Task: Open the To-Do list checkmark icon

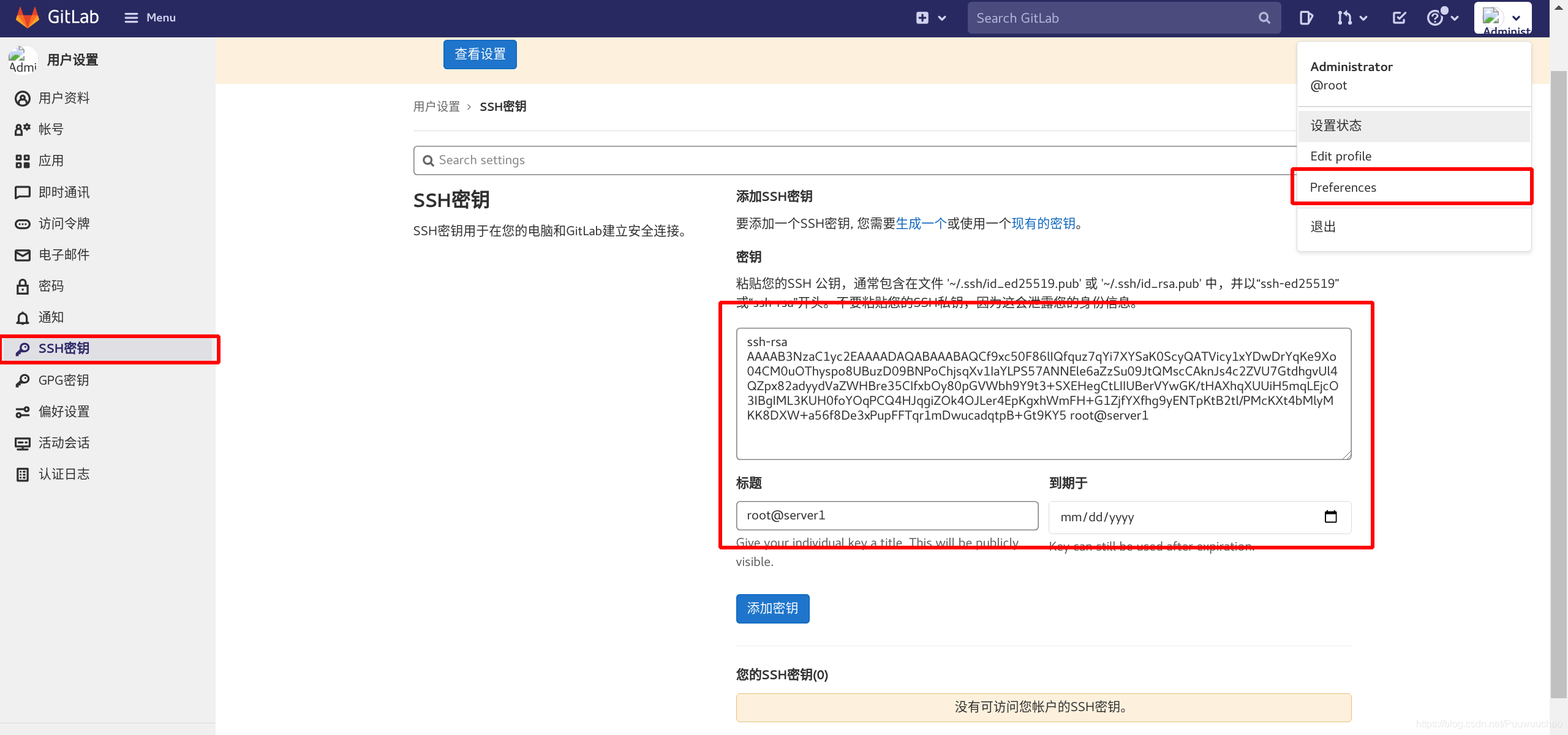Action: pyautogui.click(x=1399, y=18)
